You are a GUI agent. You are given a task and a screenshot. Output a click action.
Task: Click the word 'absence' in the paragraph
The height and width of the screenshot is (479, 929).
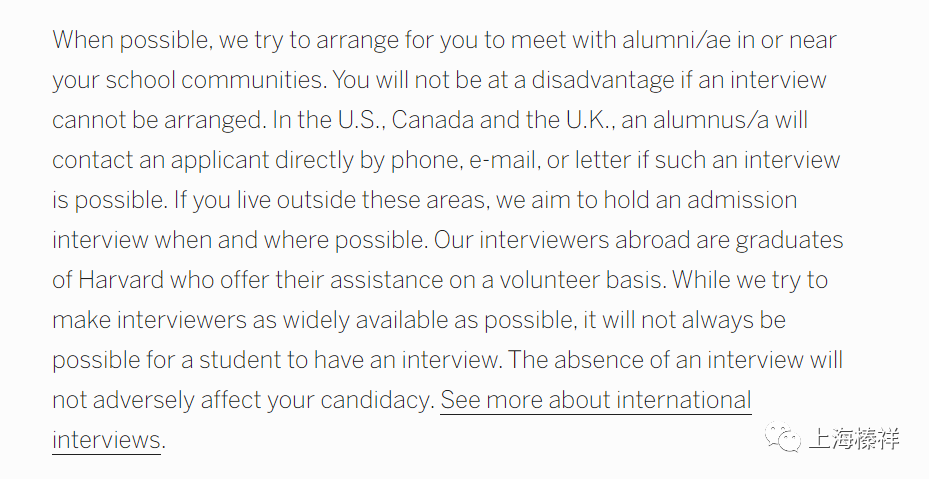(594, 360)
